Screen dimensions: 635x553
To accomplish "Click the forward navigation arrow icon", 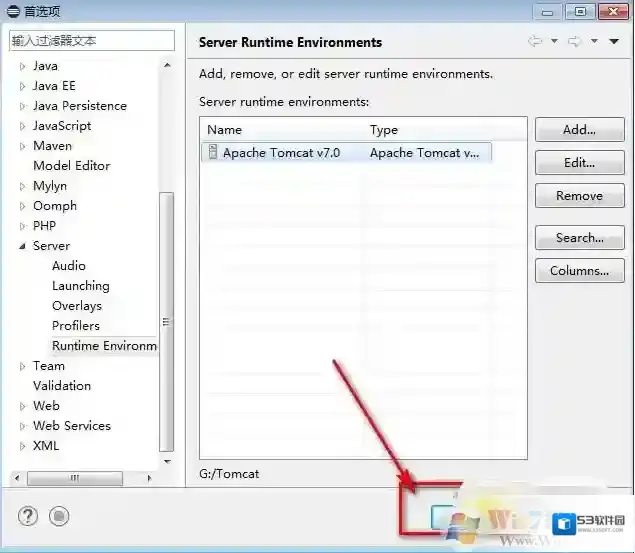I will point(574,41).
